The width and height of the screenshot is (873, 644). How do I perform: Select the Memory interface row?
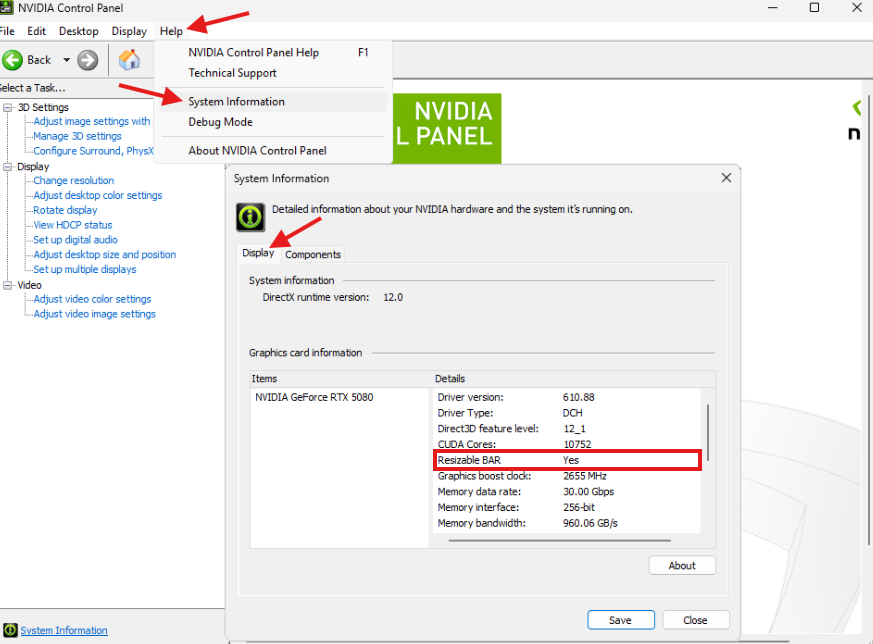coord(567,507)
